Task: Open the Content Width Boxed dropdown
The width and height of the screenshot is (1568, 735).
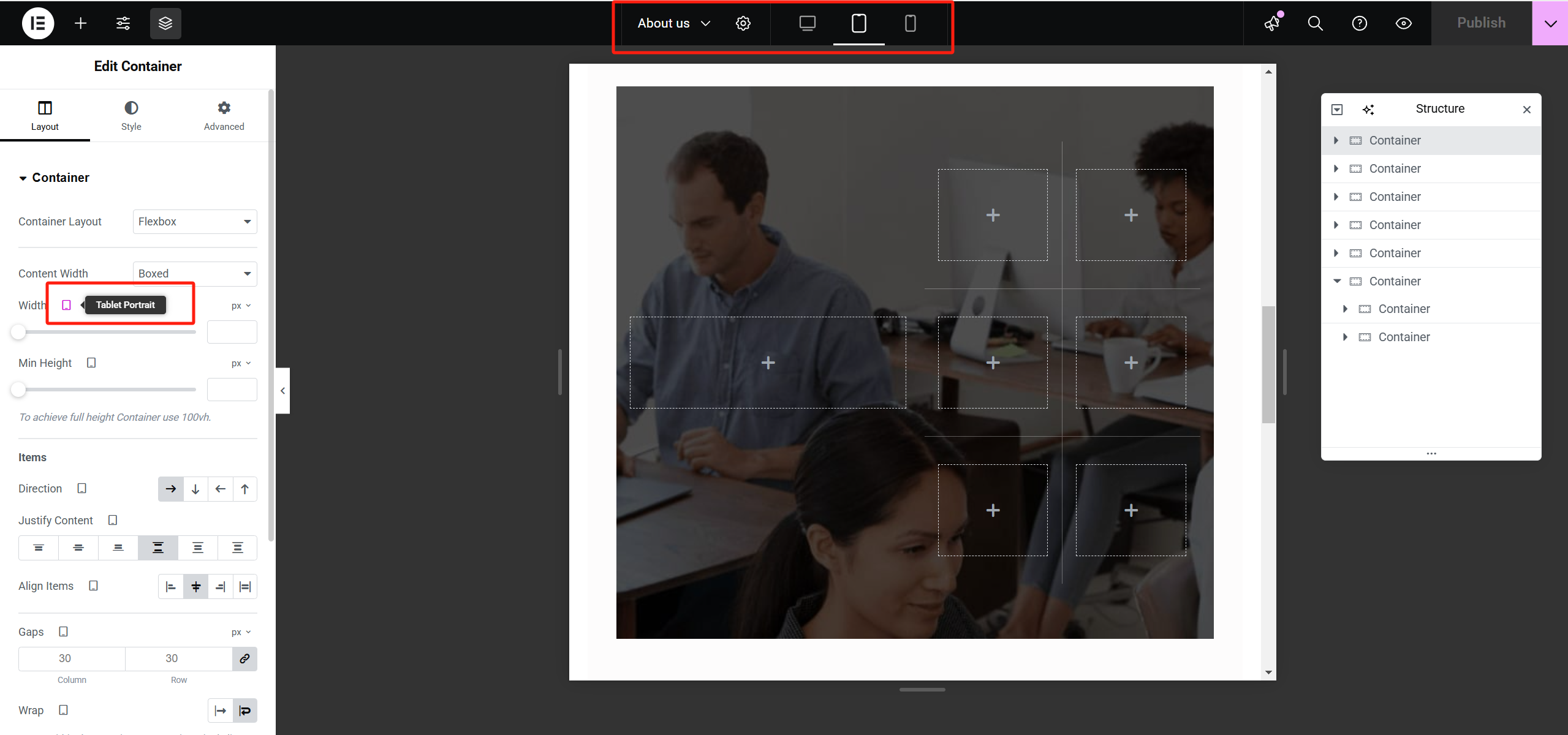Action: (x=195, y=274)
